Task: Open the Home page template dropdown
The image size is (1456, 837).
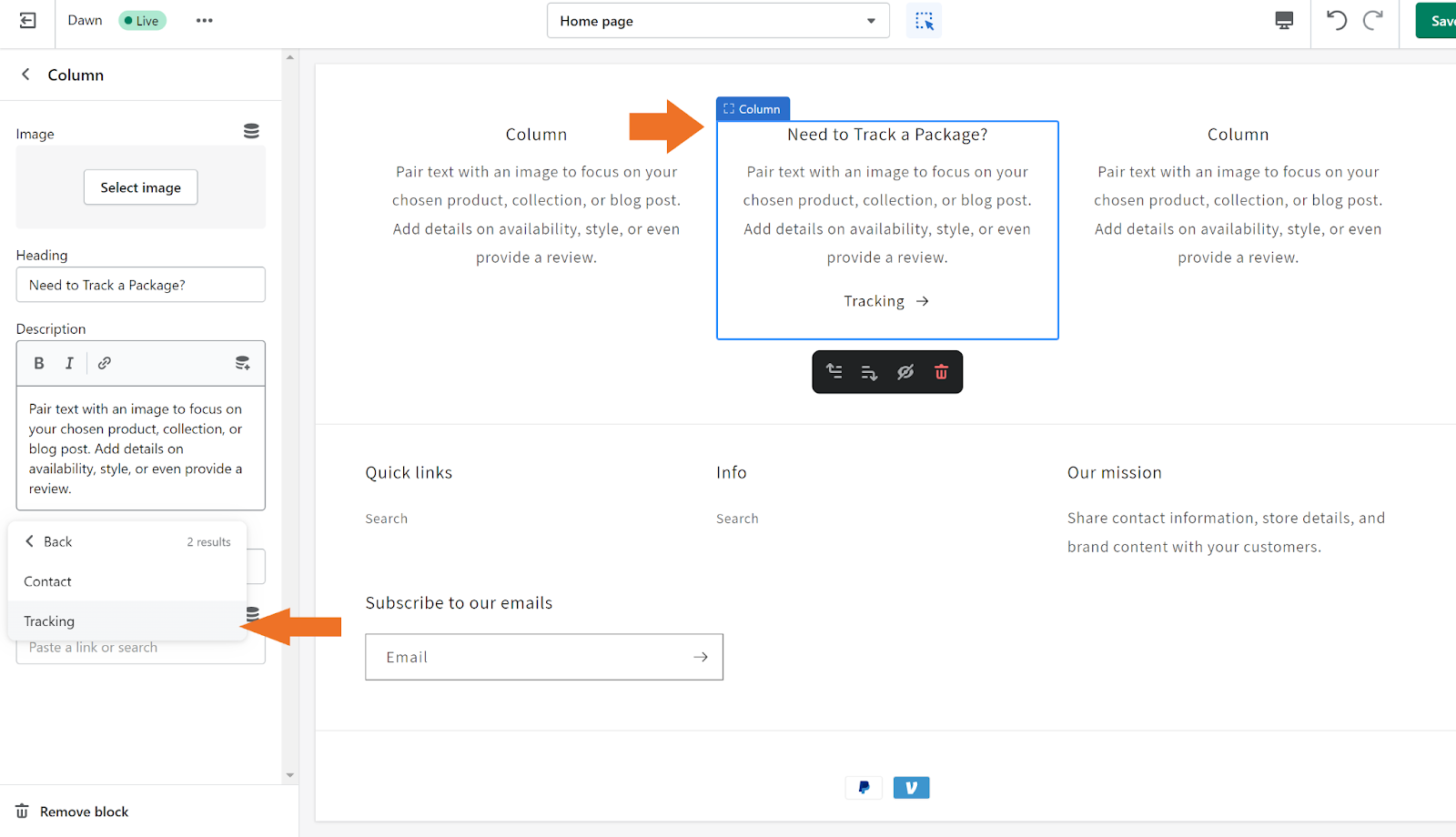Action: click(x=718, y=21)
